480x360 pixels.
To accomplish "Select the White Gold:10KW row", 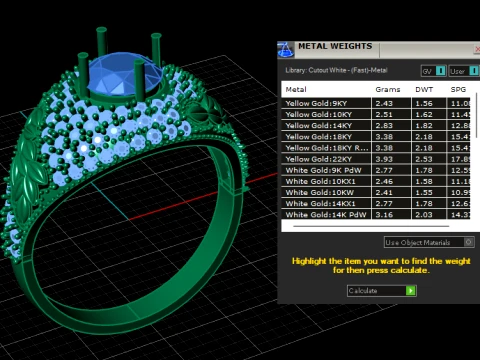I will tap(376, 192).
